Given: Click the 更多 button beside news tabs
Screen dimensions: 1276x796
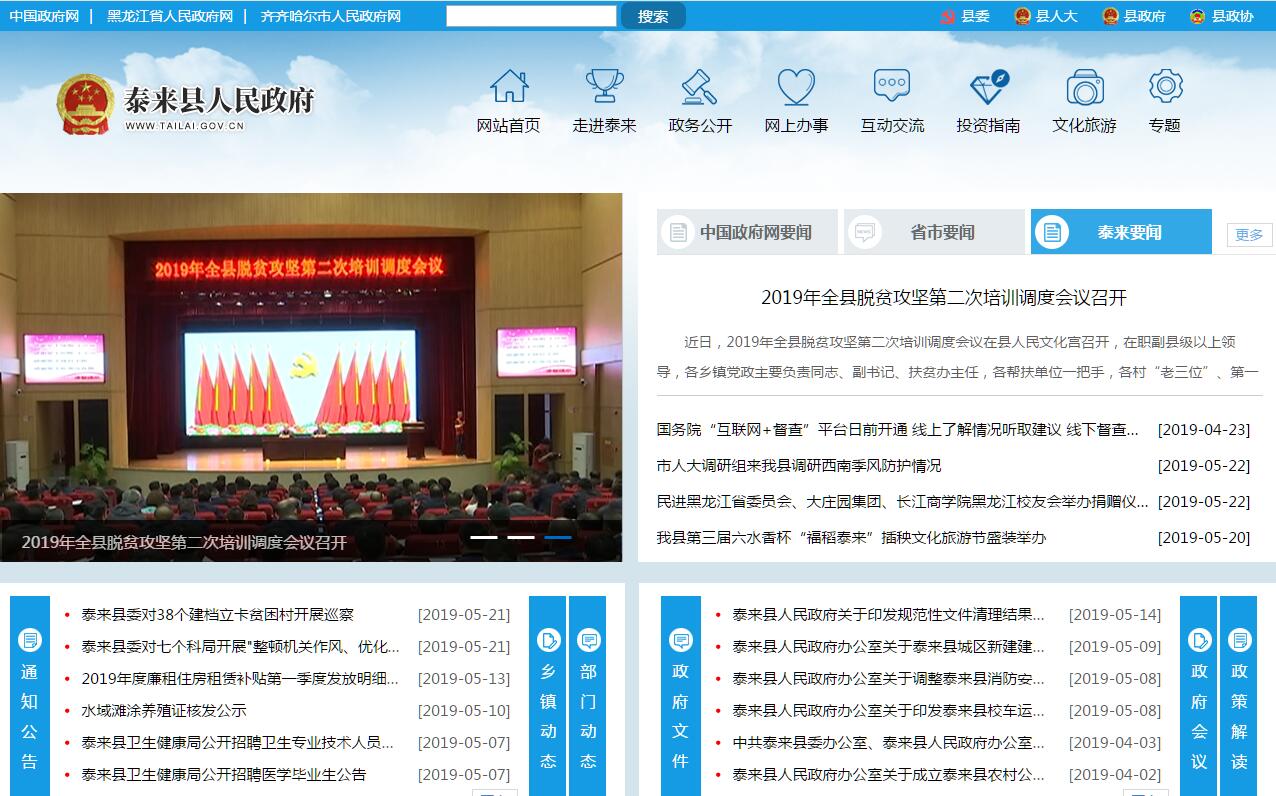Looking at the screenshot, I should pos(1249,235).
